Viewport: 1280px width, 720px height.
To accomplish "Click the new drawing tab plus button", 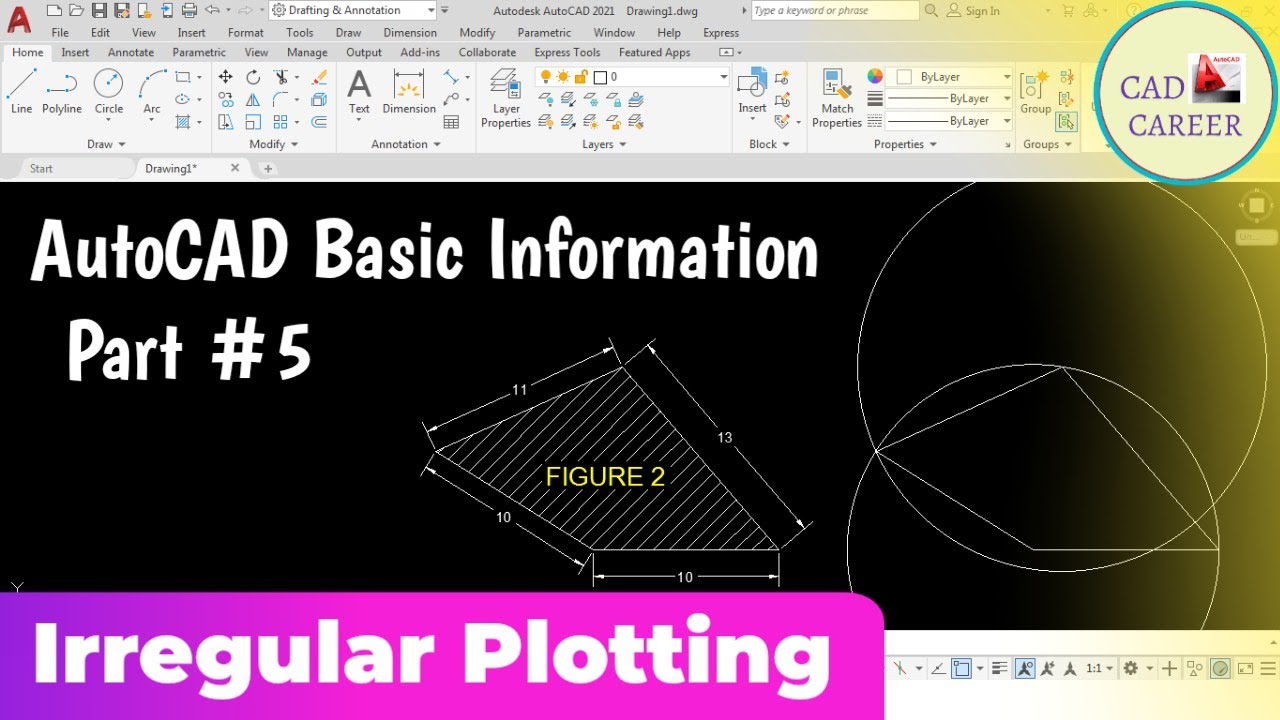I will tap(267, 168).
